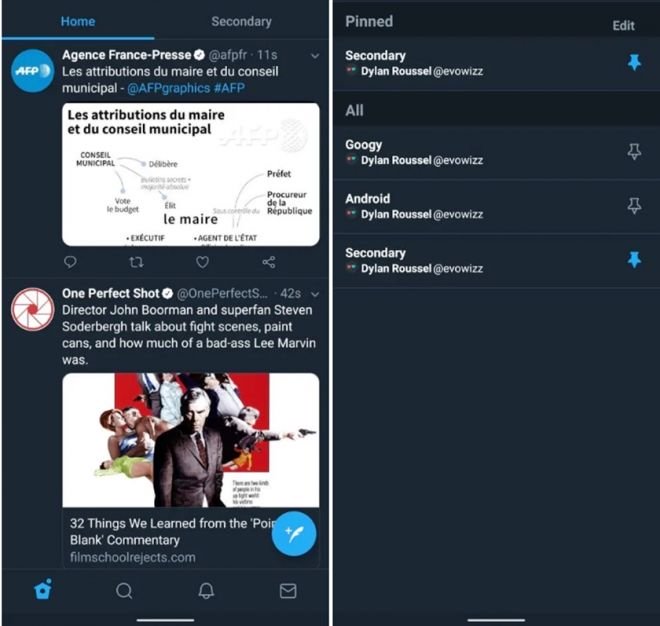
Task: Tap the Home icon in bottom navigation
Action: click(43, 589)
